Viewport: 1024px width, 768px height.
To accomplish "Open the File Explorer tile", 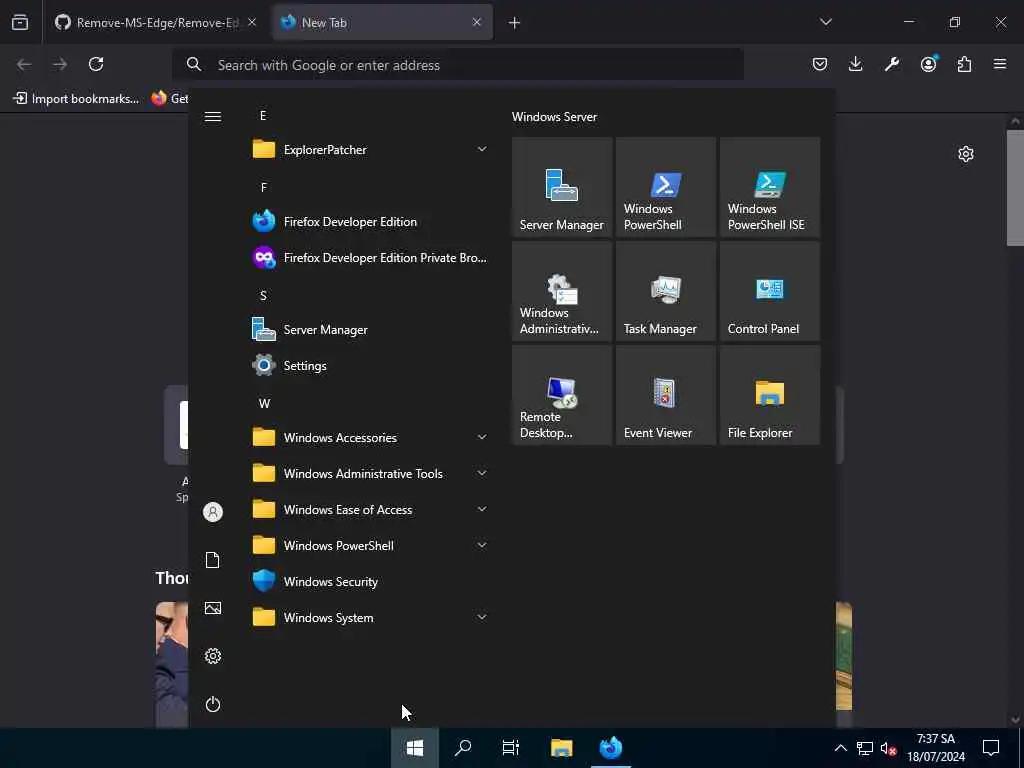I will tap(769, 395).
